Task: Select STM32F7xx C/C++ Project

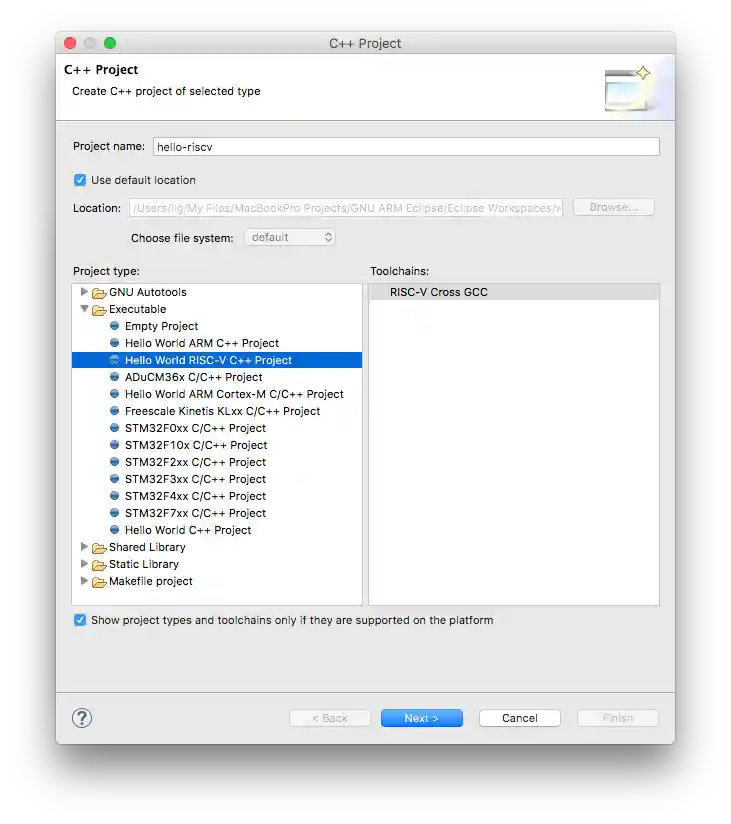Action: (x=195, y=513)
